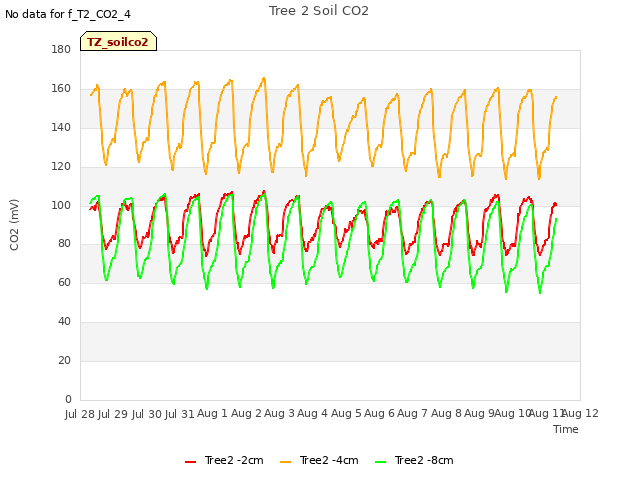Click the x-axis label Aug 7
640x480 pixels.
(x=412, y=413)
